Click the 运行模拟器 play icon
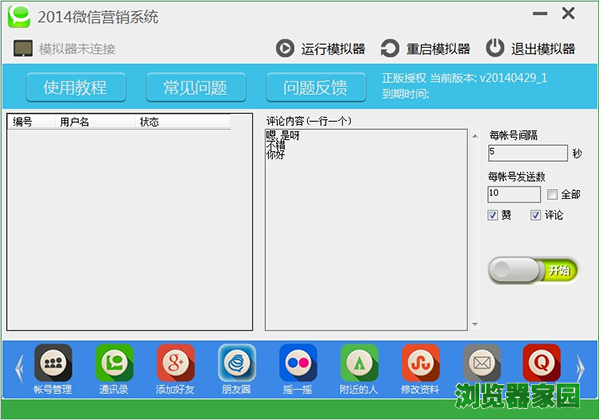The height and width of the screenshot is (420, 599). tap(285, 49)
